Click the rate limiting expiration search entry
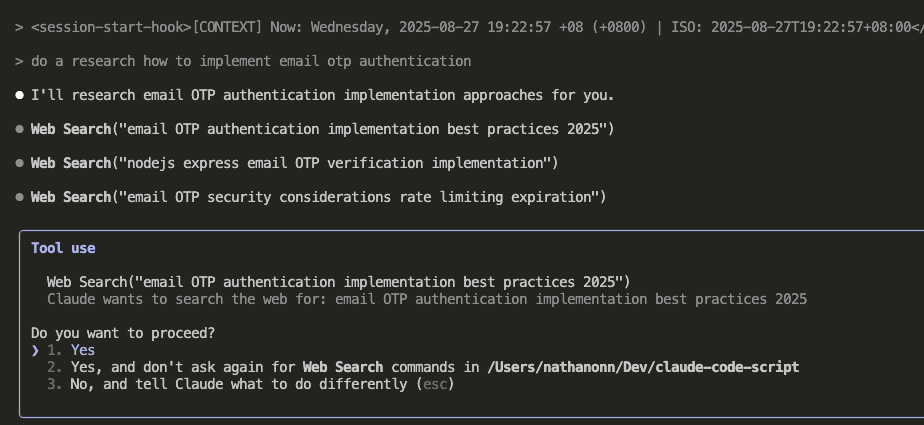The image size is (924, 425). [x=318, y=197]
